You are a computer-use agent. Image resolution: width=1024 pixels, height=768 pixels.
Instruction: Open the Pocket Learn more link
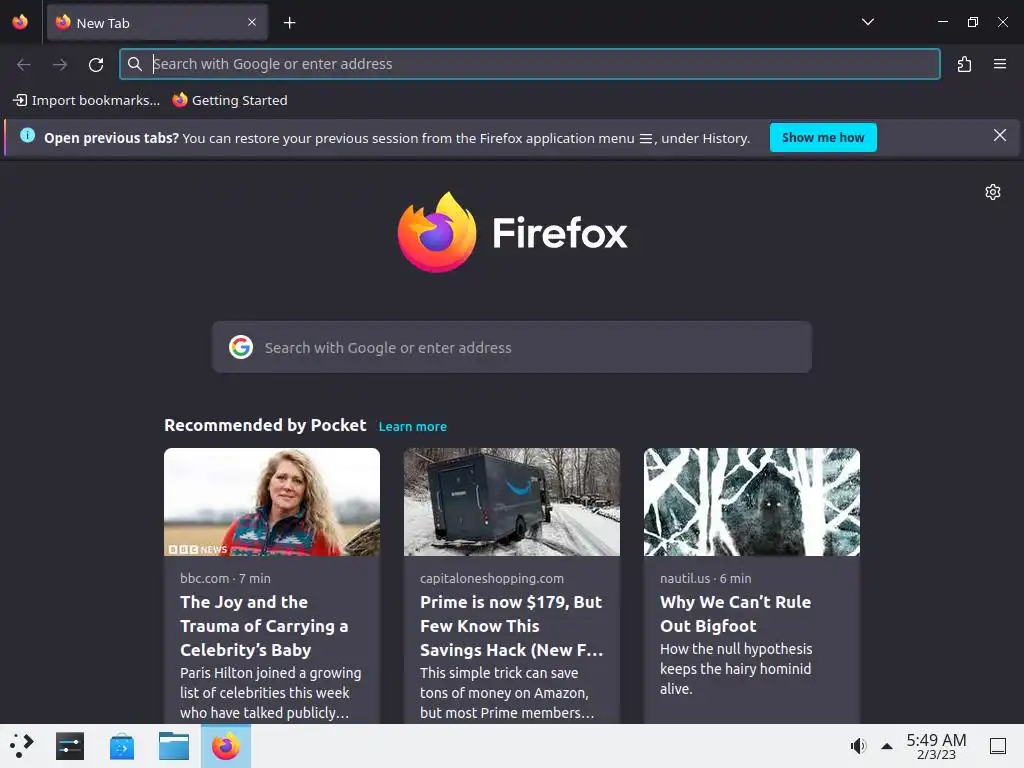[x=413, y=426]
